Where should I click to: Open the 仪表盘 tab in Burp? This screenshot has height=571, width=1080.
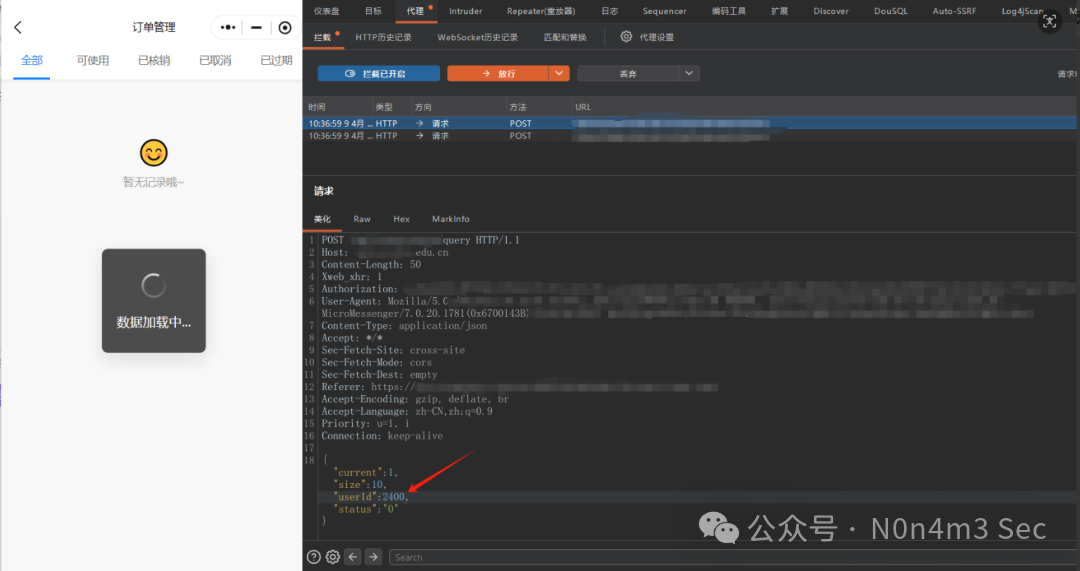[x=326, y=11]
